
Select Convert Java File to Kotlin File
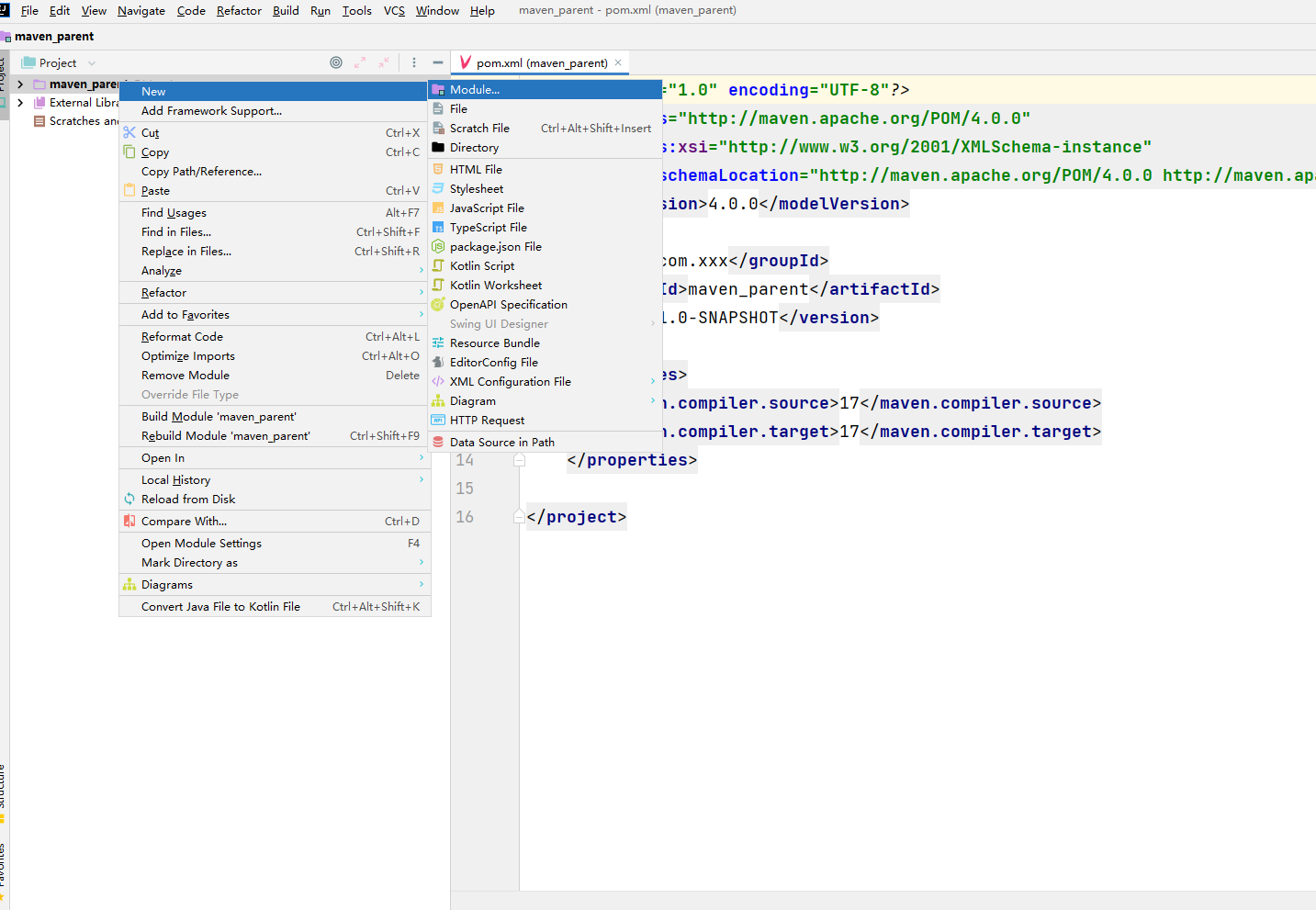pos(273,607)
